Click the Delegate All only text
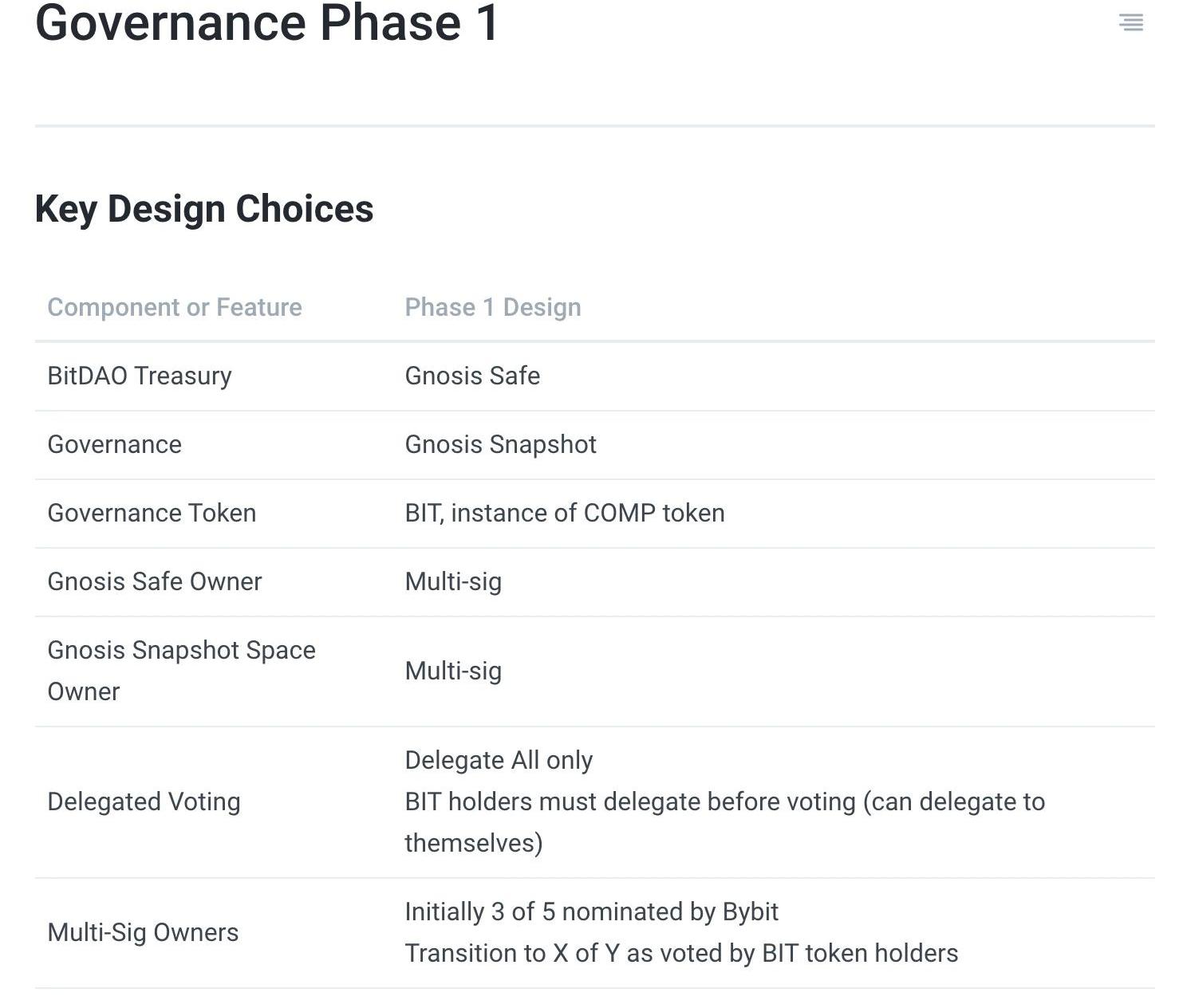The height and width of the screenshot is (1008, 1179). (x=499, y=760)
